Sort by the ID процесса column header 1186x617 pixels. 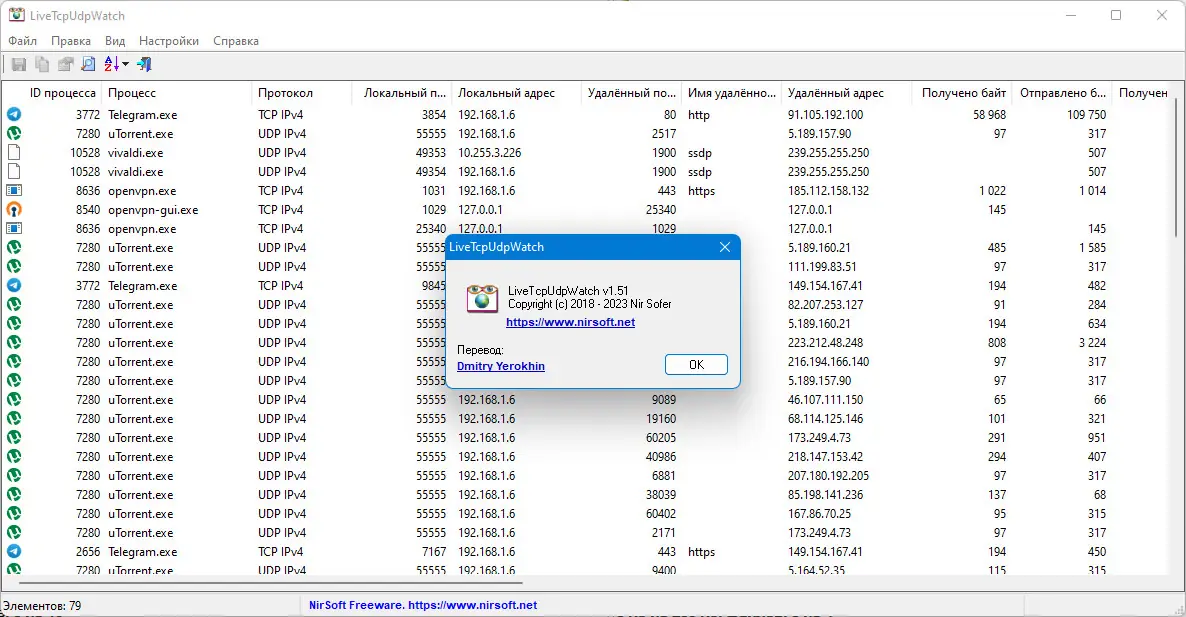click(63, 93)
